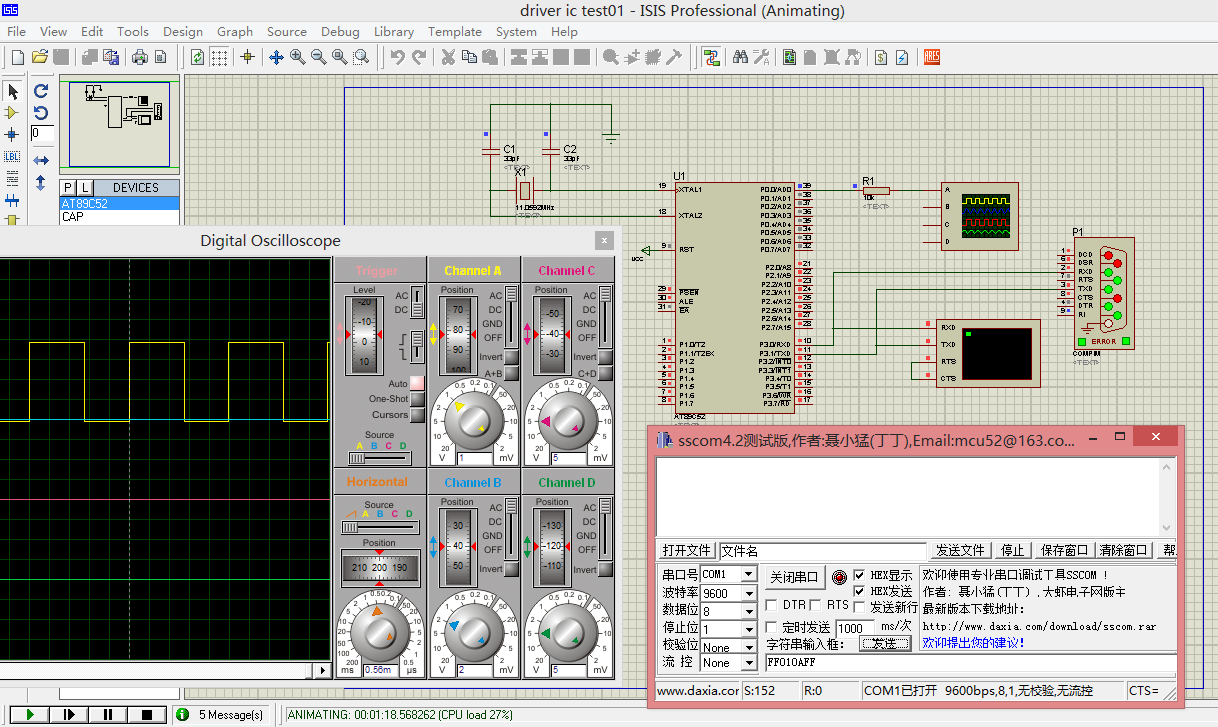Screen dimensions: 1218x727
Task: Open the Source menu
Action: [287, 32]
